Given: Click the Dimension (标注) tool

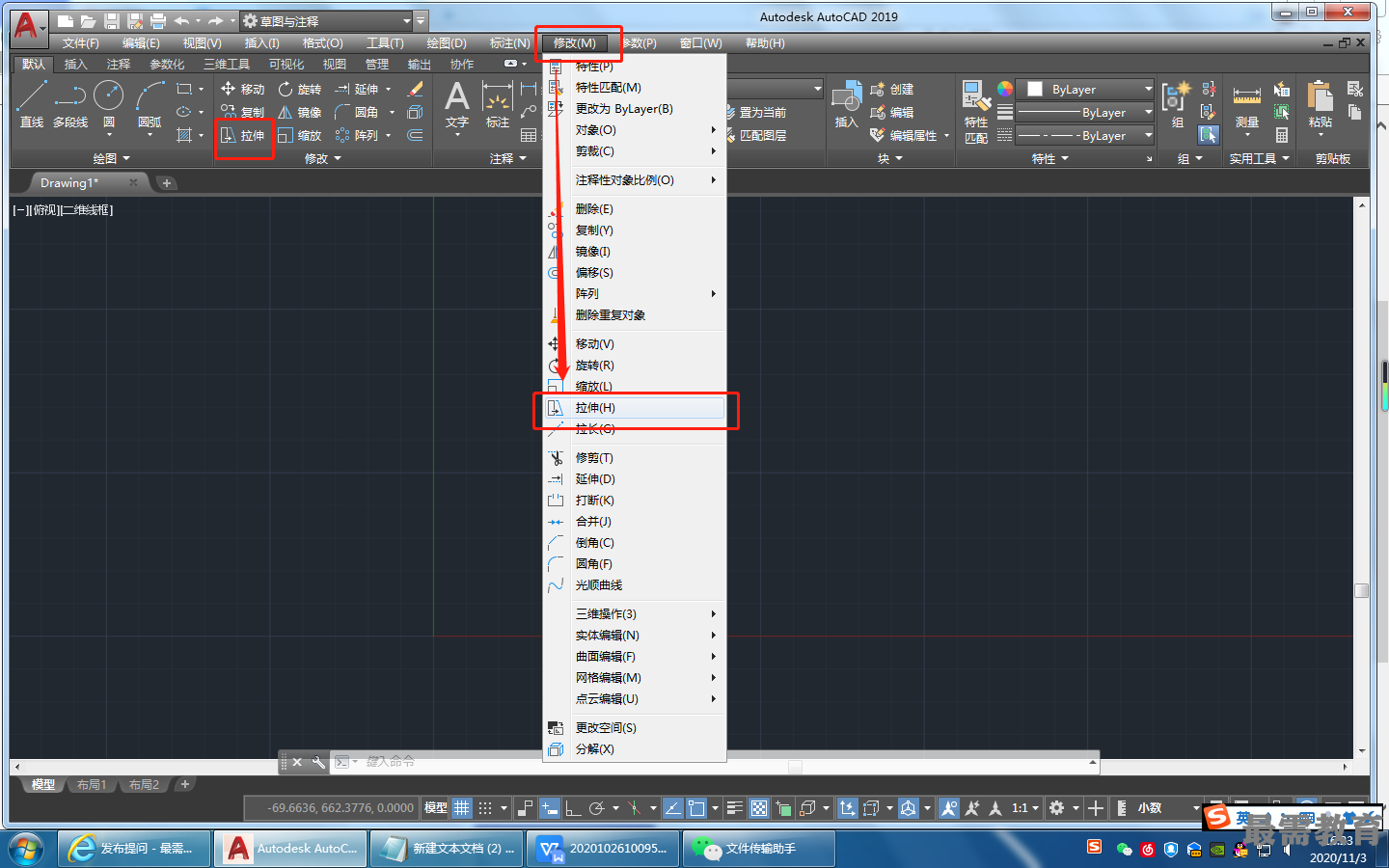Looking at the screenshot, I should 497,104.
